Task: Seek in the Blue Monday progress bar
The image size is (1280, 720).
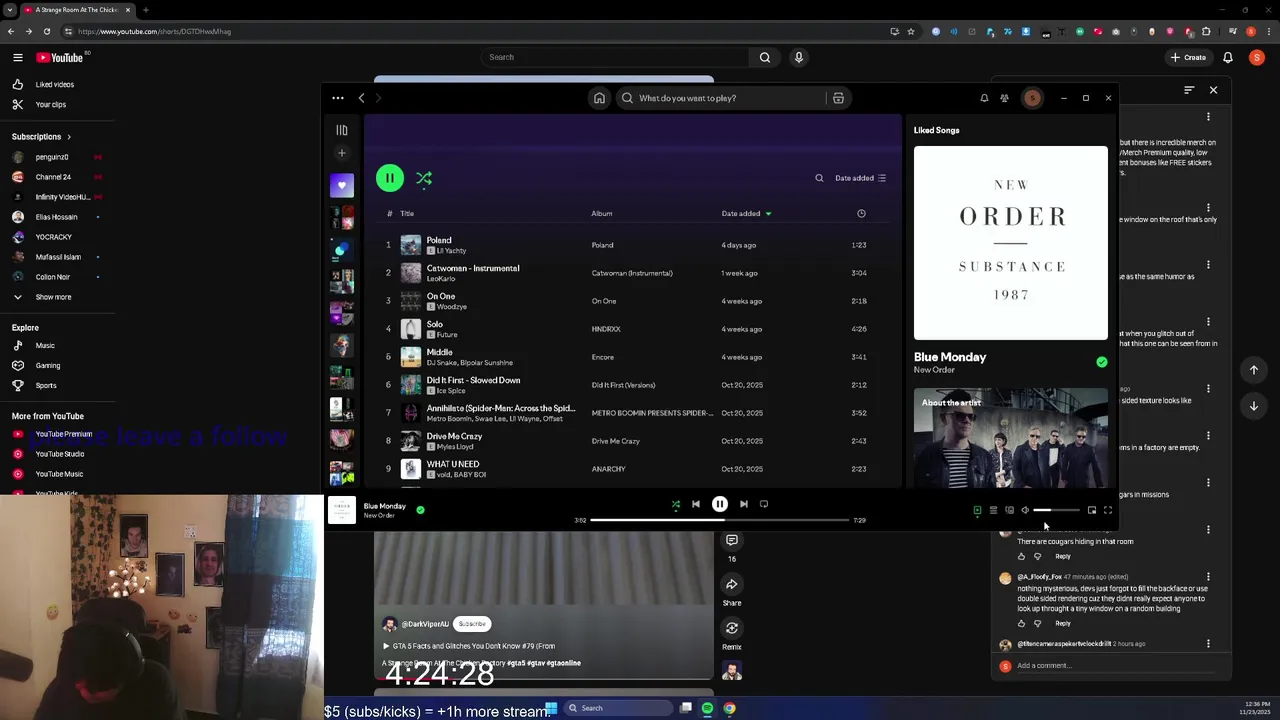Action: [720, 520]
